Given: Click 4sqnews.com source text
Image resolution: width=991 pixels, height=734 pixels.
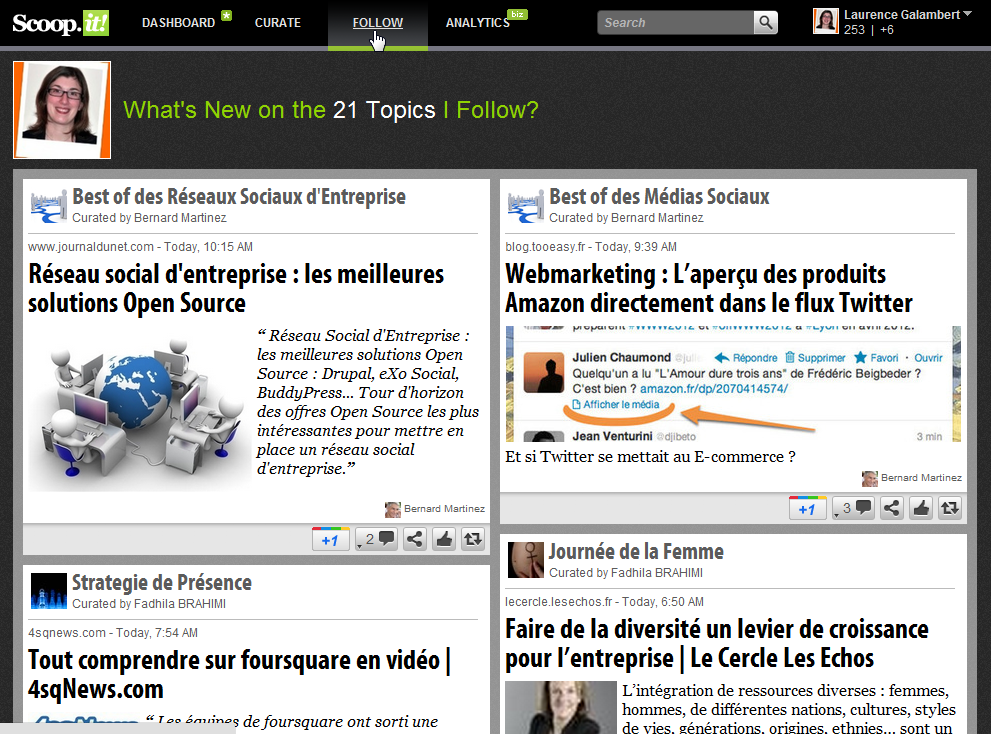Looking at the screenshot, I should coord(67,633).
